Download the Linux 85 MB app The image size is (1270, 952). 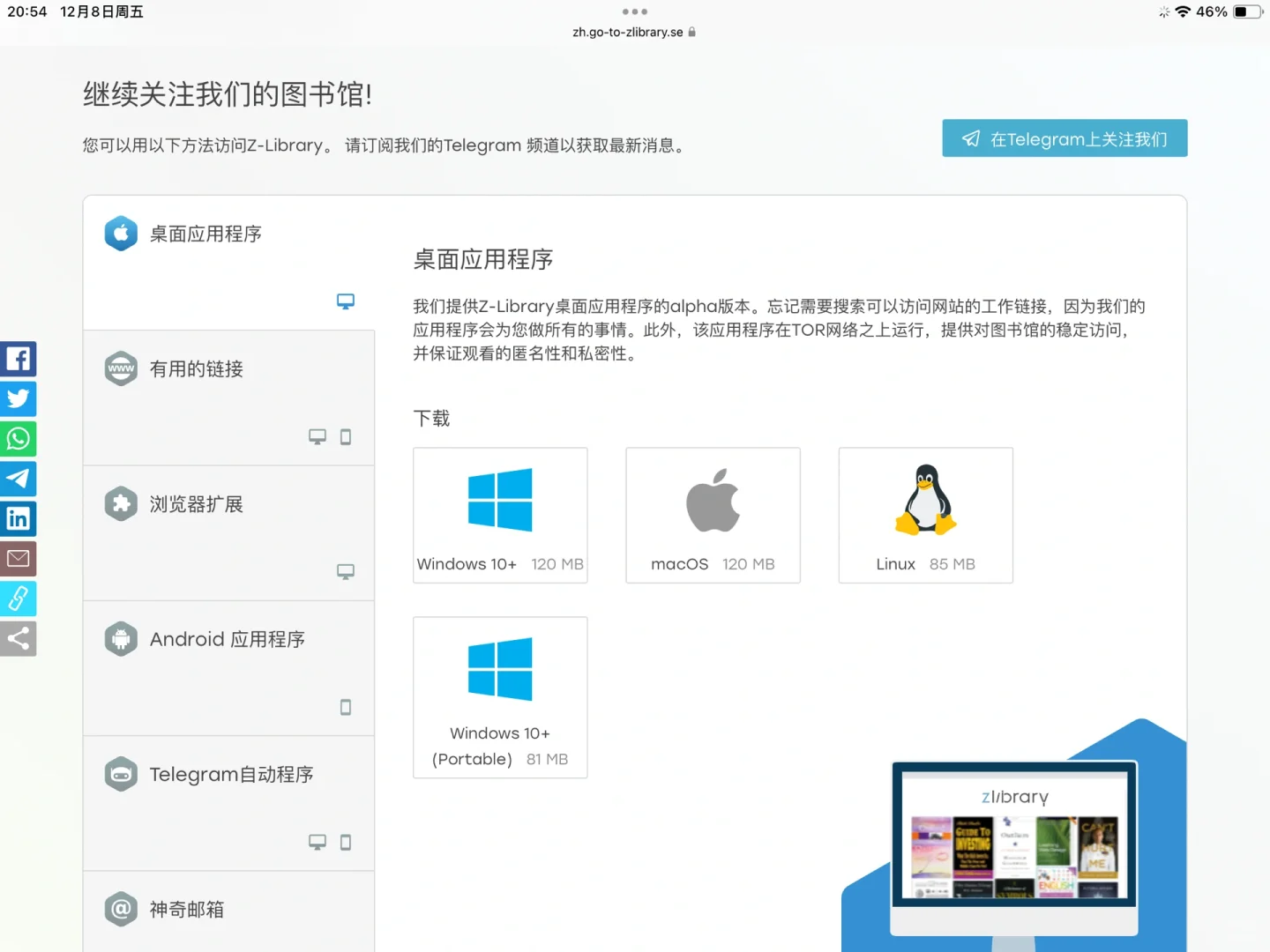tap(925, 515)
